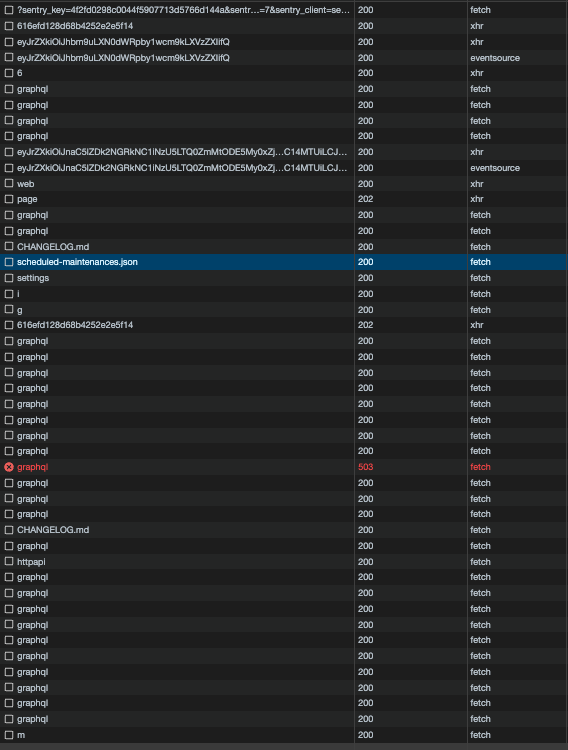Click the red error icon beside failed graphql
The height and width of the screenshot is (750, 568).
tap(9, 467)
